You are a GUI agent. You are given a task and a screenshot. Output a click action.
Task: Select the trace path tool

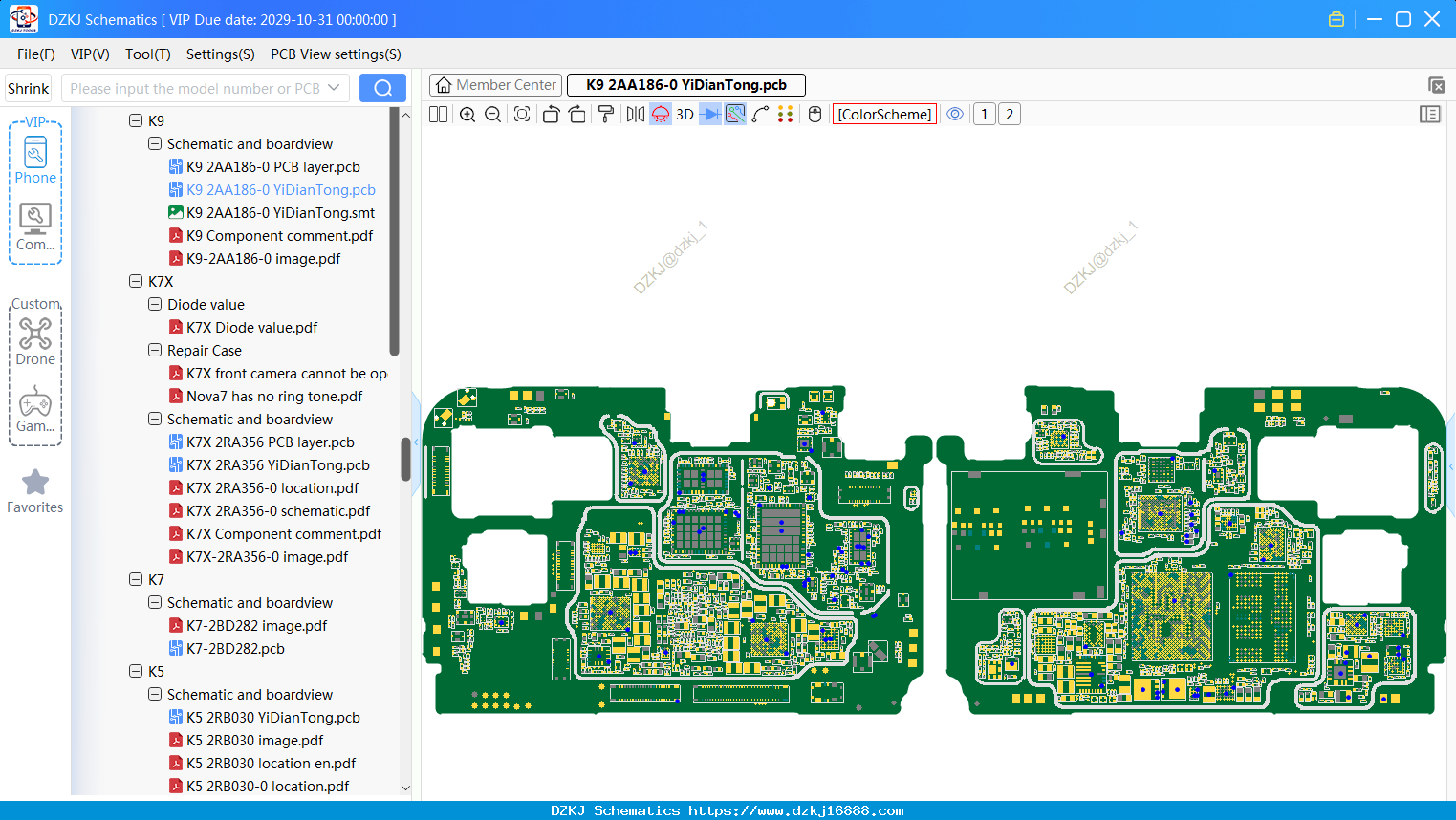pyautogui.click(x=761, y=115)
